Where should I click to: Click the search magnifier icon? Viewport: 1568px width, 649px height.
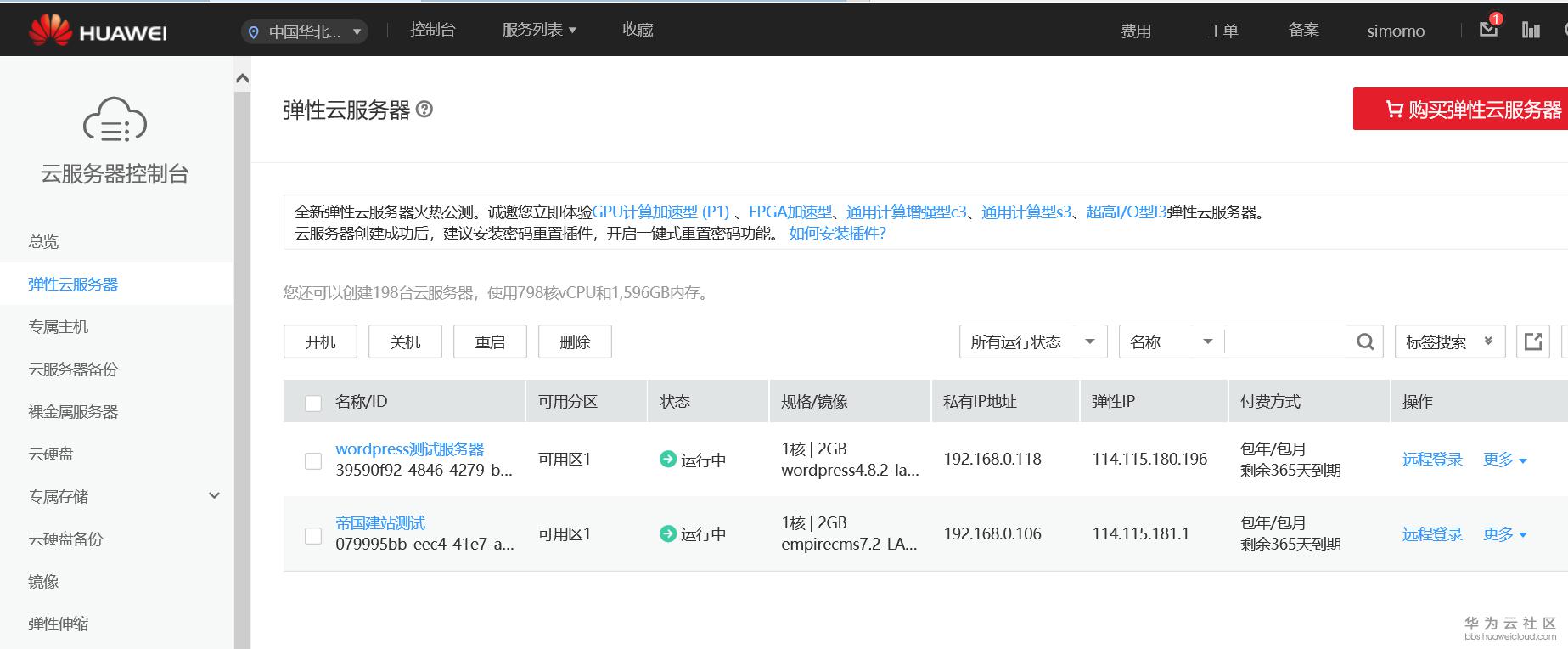pos(1364,341)
